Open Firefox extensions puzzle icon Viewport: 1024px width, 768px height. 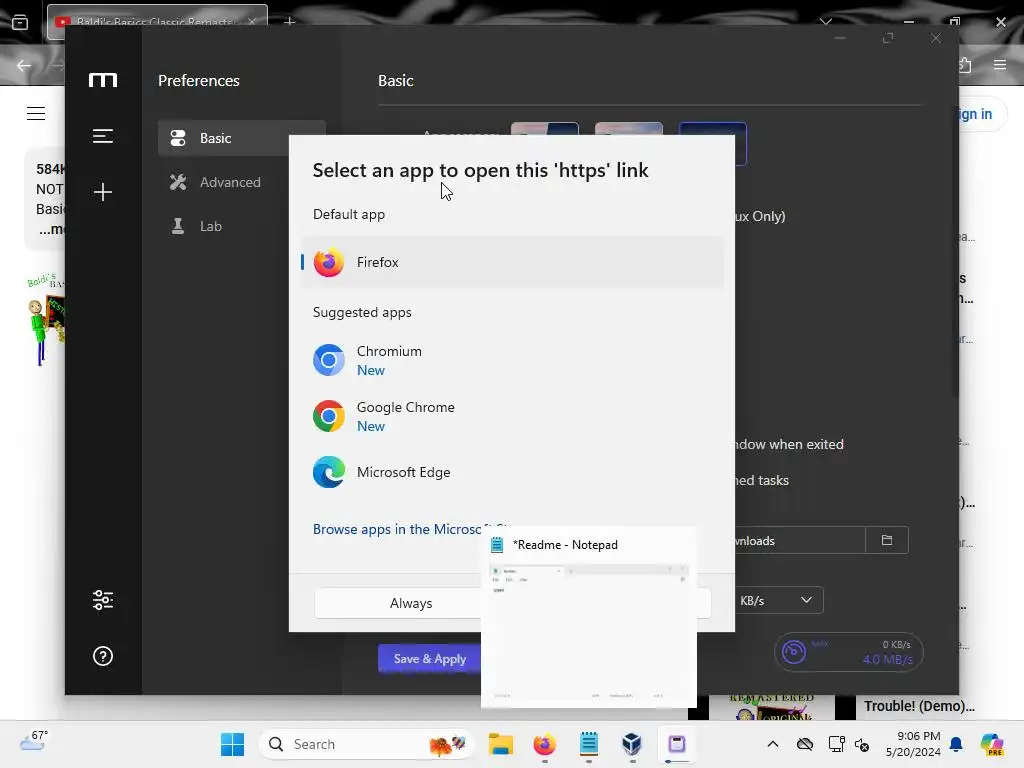966,65
